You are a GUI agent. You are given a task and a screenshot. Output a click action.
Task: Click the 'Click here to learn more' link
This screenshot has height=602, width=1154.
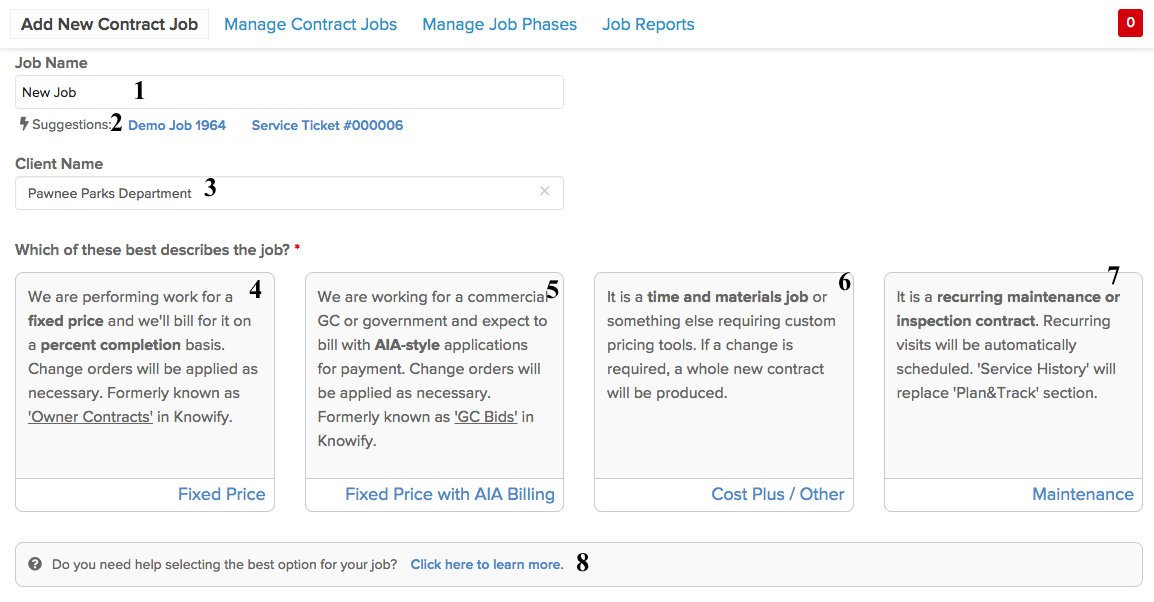[x=486, y=564]
